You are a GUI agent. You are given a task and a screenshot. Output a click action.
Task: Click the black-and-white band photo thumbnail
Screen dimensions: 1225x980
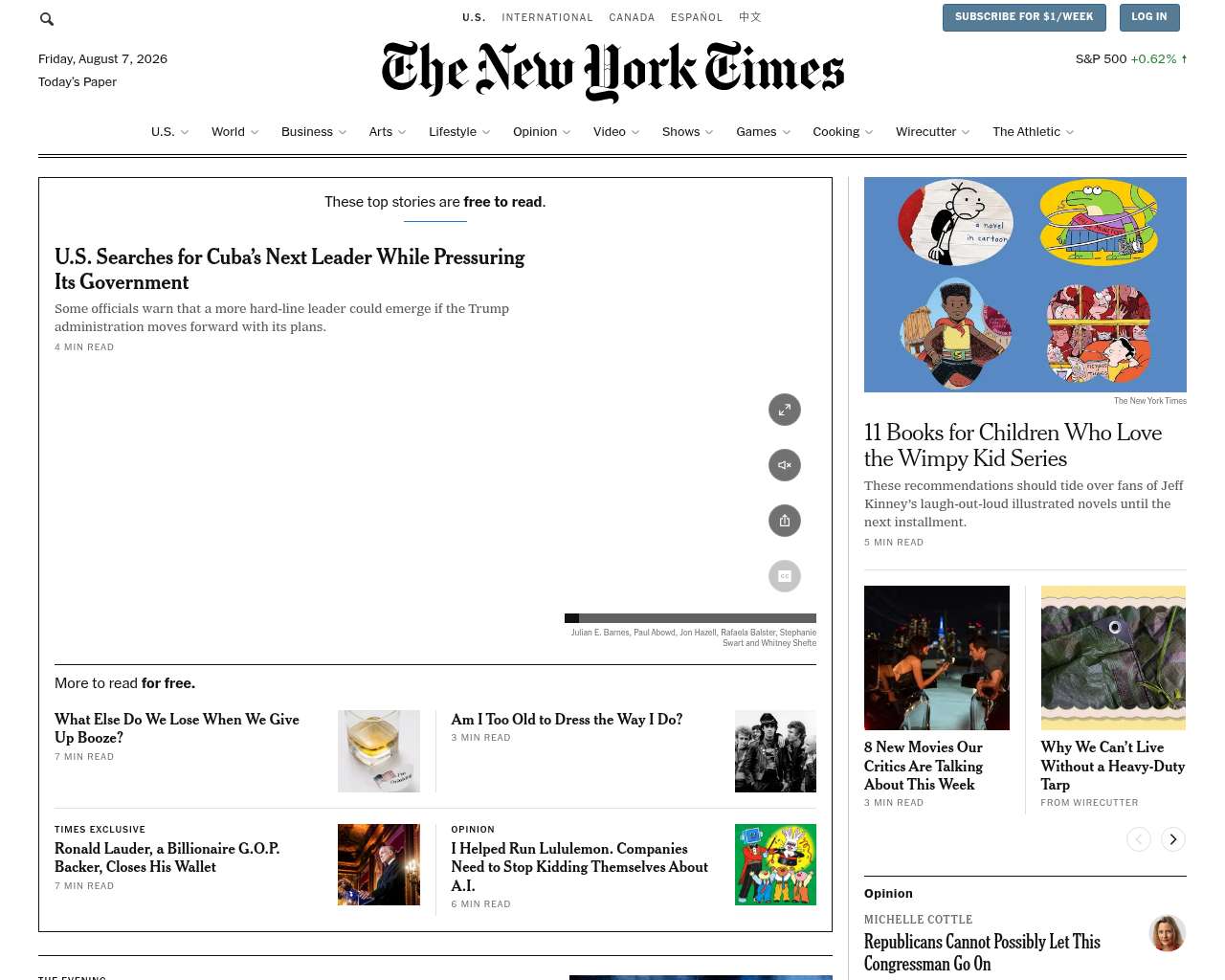[x=775, y=751]
